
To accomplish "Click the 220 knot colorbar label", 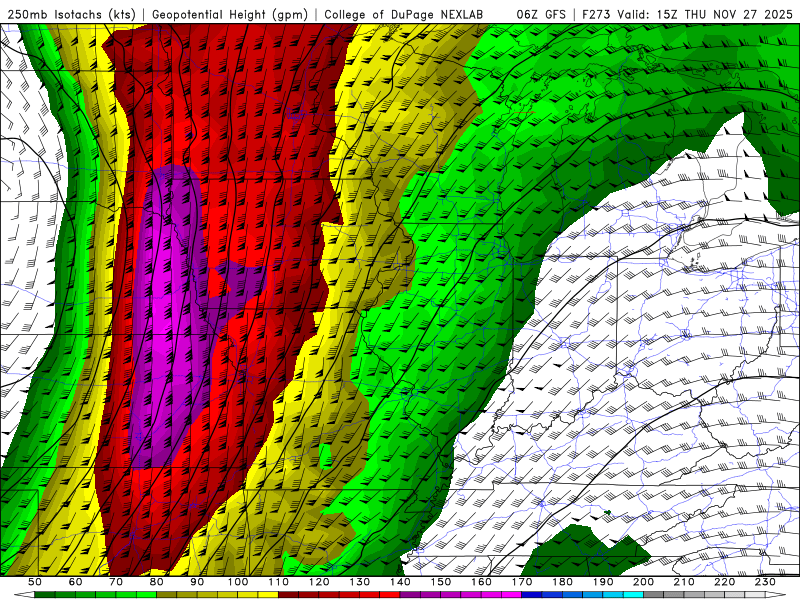I will click(x=724, y=582).
